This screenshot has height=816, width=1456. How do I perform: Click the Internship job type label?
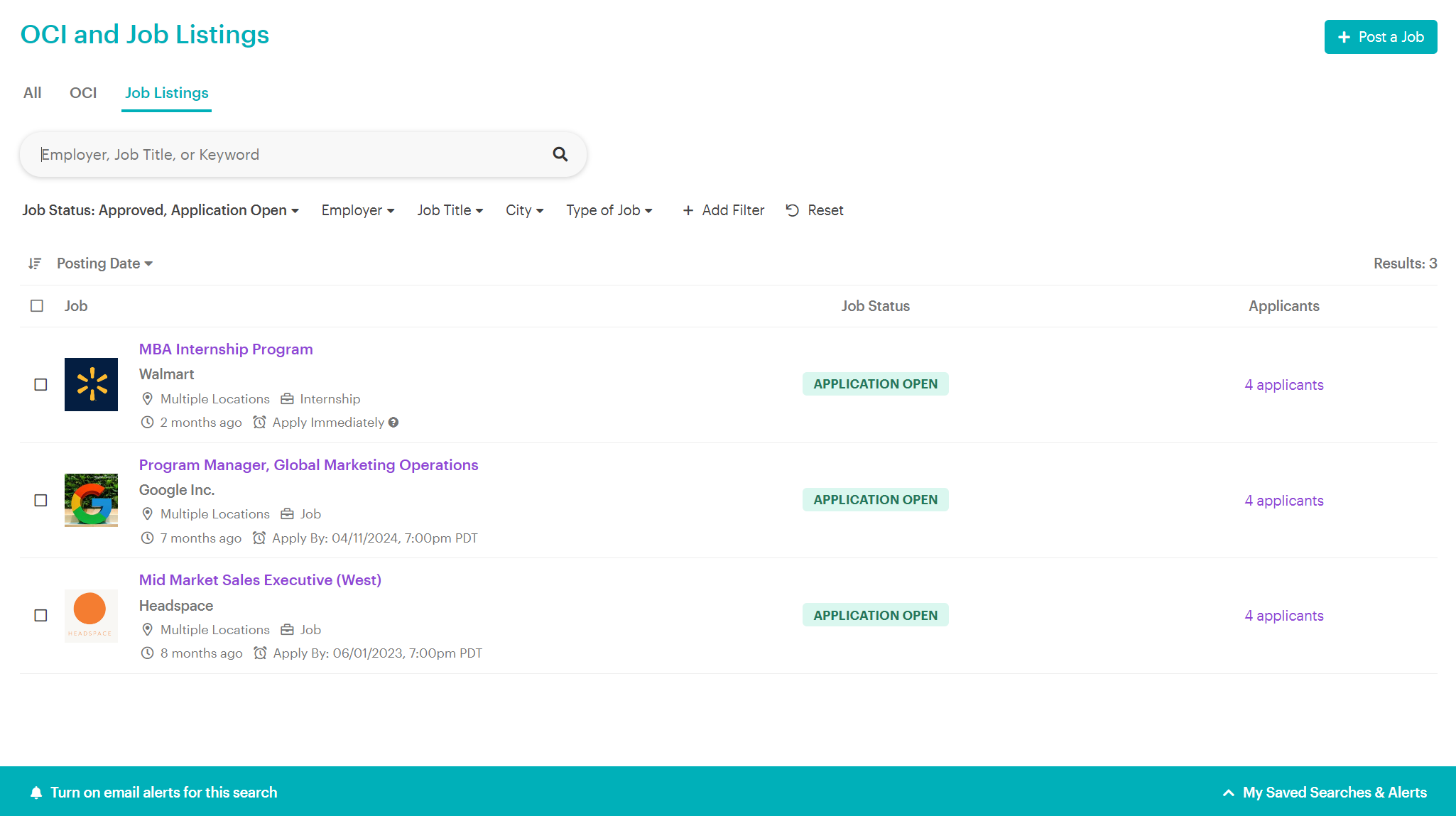(330, 399)
